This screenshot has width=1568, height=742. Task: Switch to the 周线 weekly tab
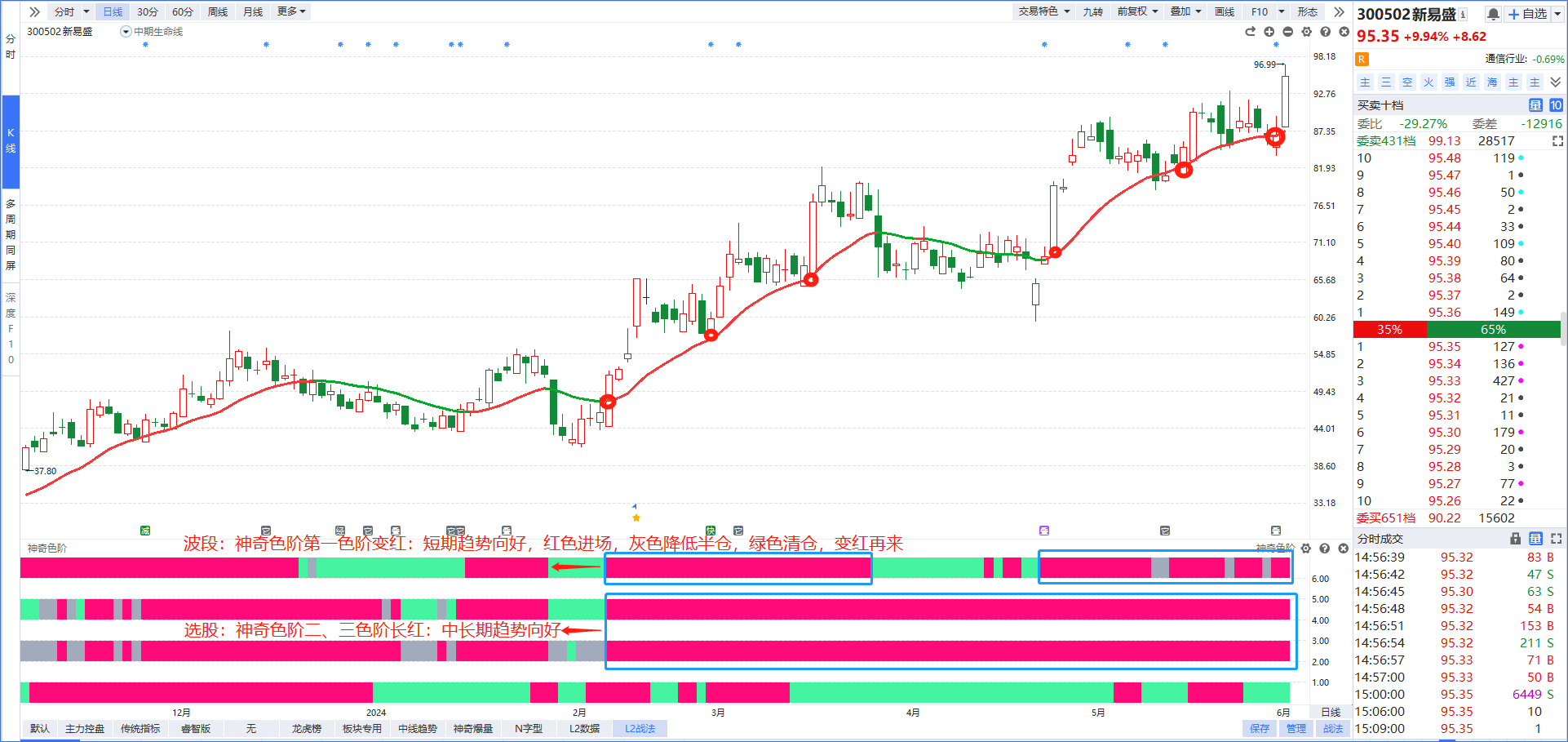[218, 11]
